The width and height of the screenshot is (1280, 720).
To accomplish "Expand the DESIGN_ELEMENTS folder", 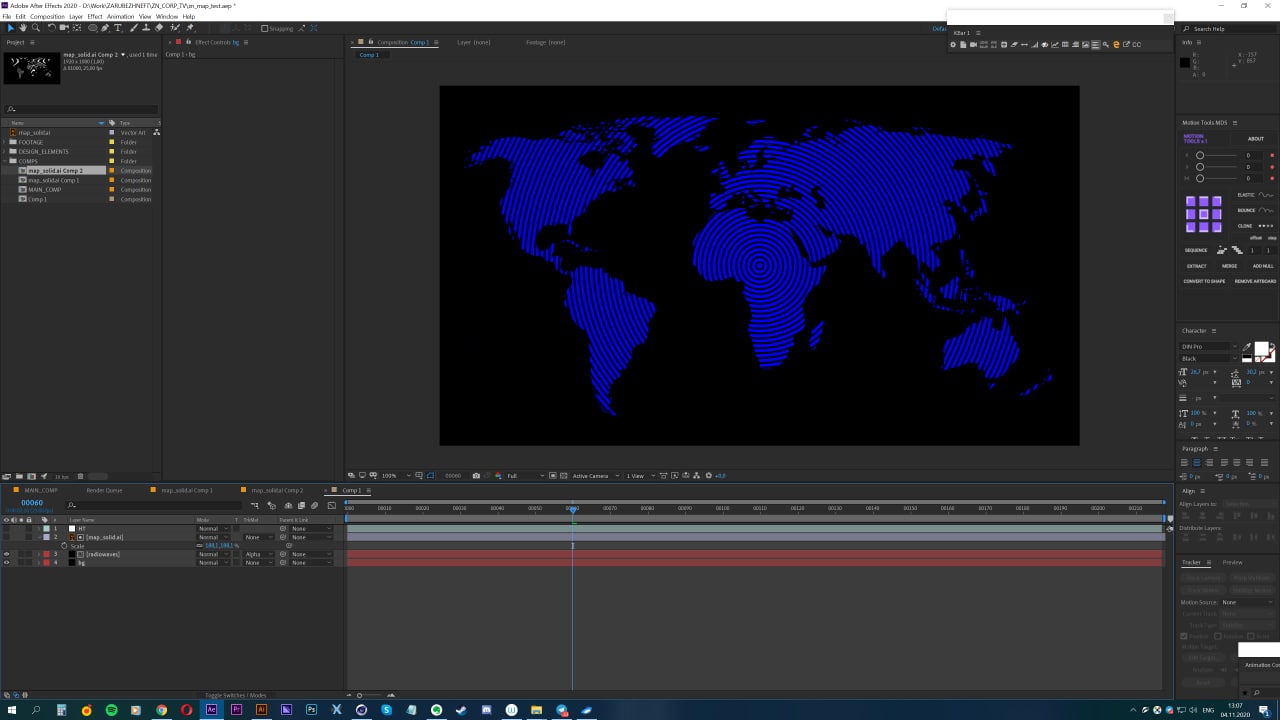I will 4,151.
